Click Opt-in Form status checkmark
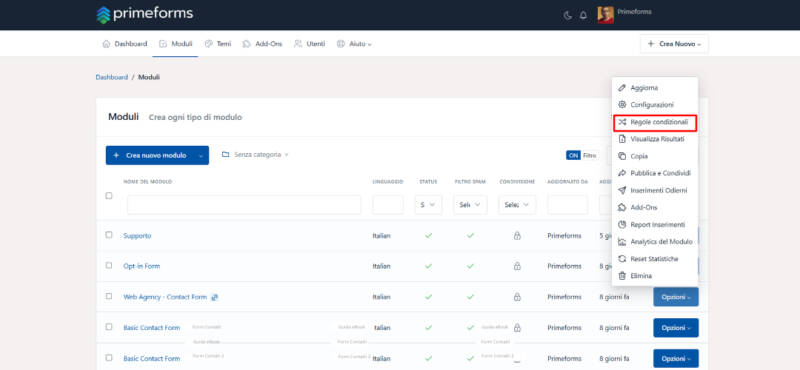800x370 pixels. point(429,266)
